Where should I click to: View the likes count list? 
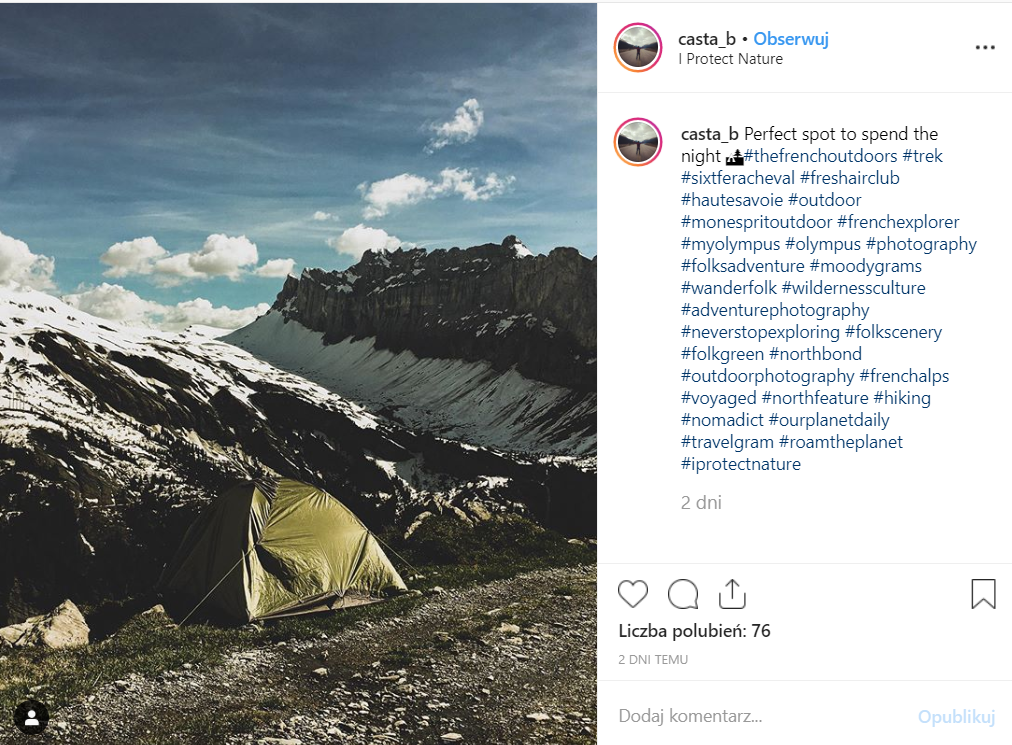pos(694,631)
